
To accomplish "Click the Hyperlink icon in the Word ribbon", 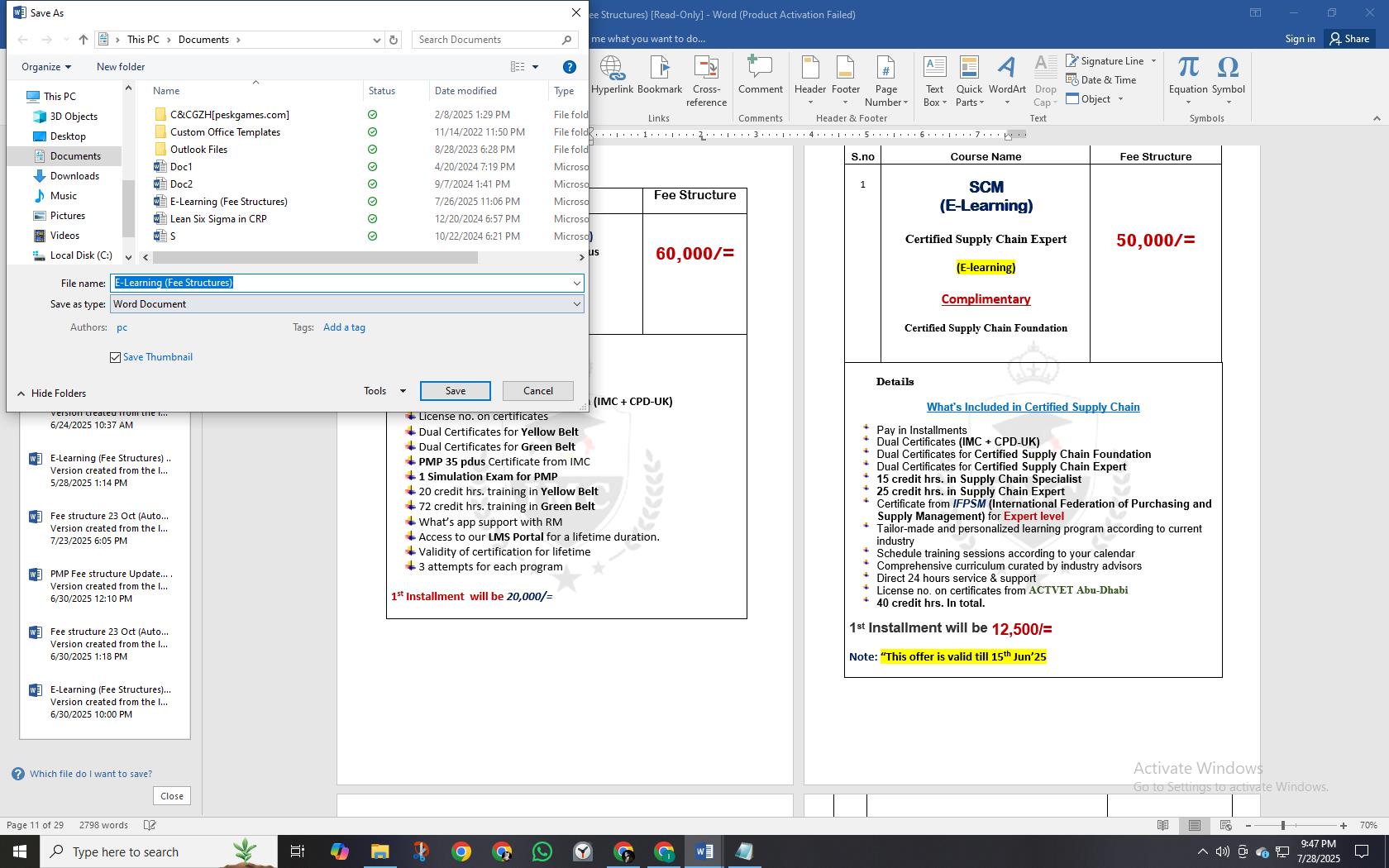I will [612, 74].
